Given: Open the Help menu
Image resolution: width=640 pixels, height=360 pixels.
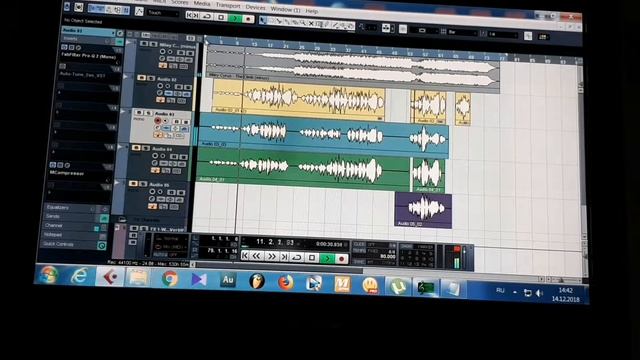Looking at the screenshot, I should [311, 11].
